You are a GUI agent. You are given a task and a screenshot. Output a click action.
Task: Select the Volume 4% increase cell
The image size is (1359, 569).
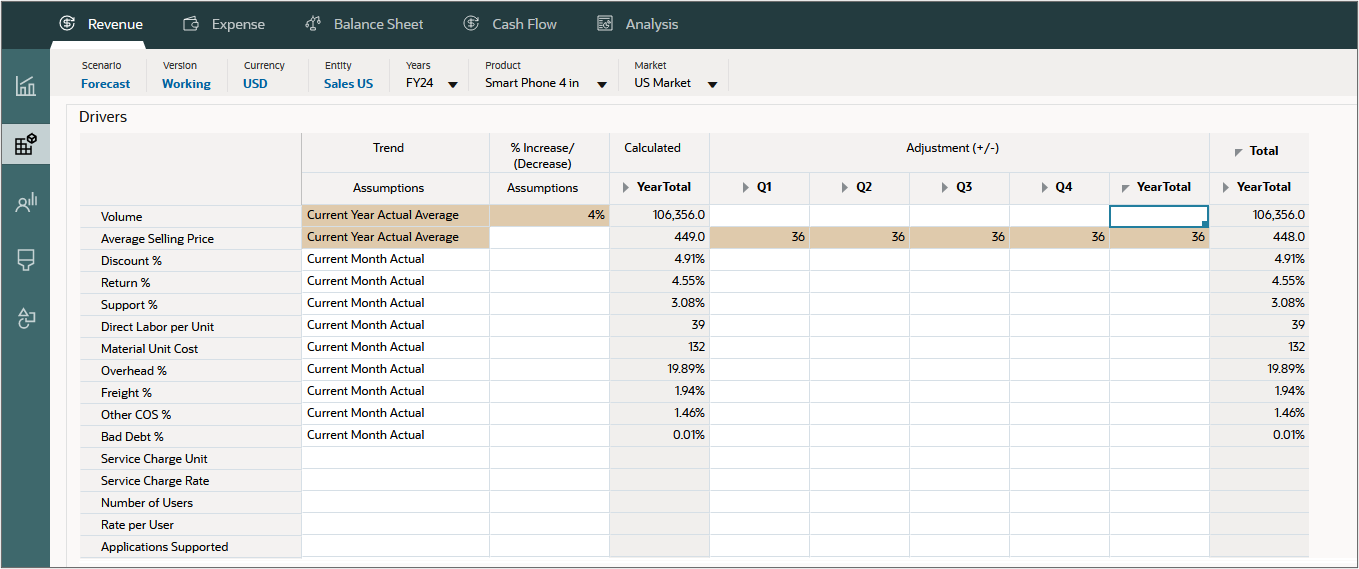point(549,215)
